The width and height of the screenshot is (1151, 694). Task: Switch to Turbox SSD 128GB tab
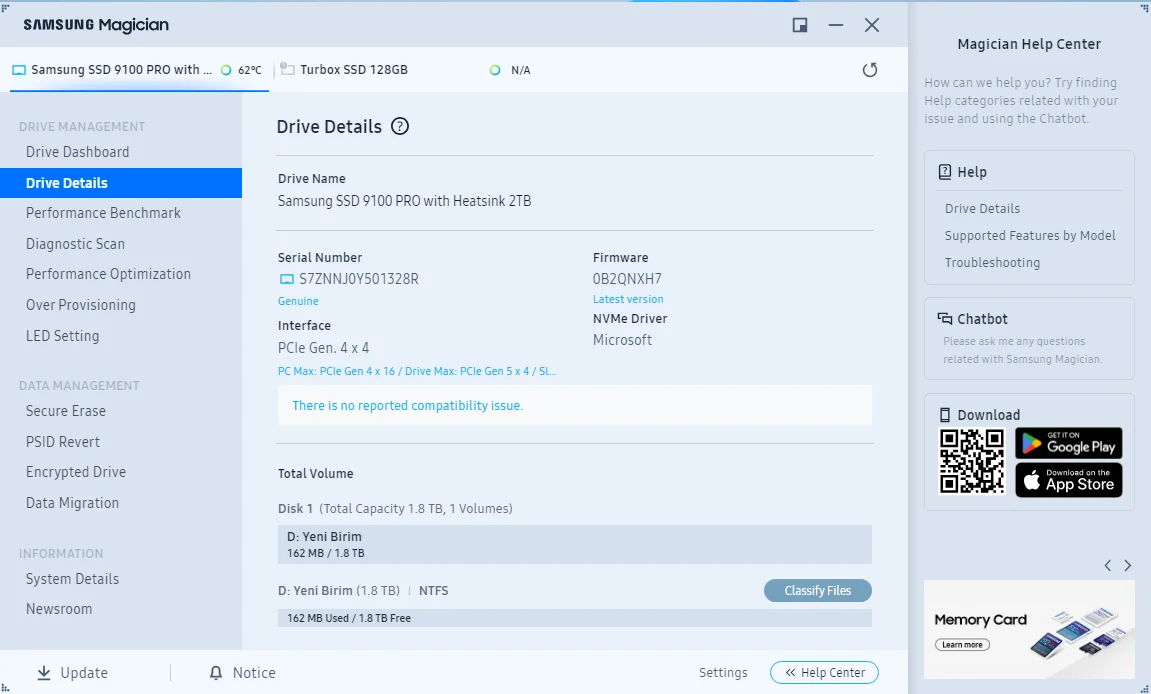point(354,70)
